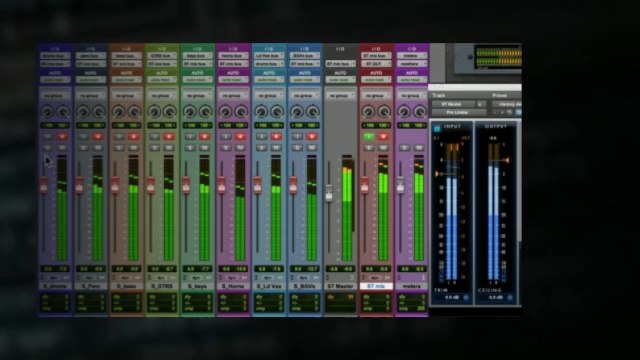Open no group selector on ST Master
The image size is (640, 360).
point(340,96)
